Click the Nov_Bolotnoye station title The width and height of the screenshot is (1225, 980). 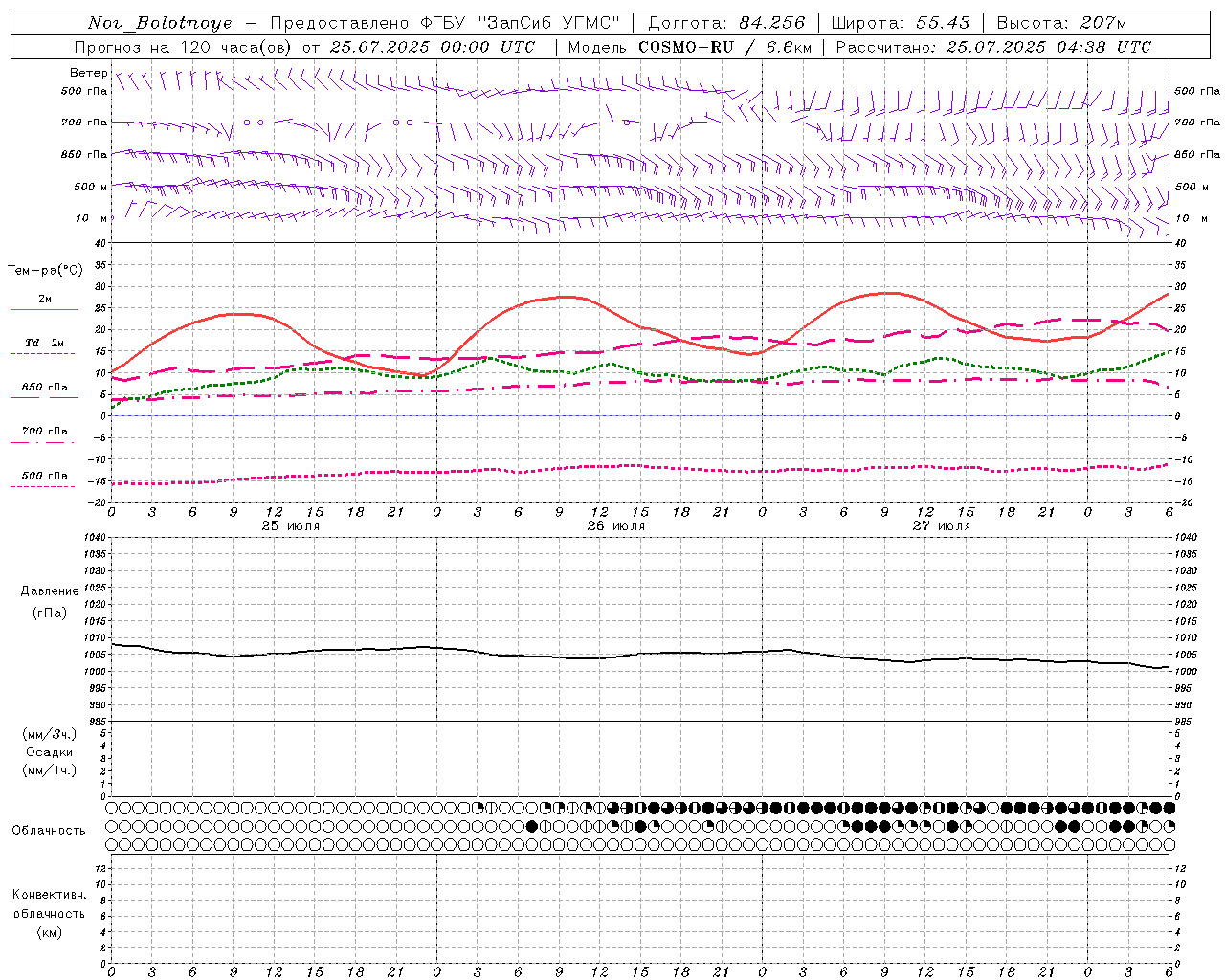160,23
